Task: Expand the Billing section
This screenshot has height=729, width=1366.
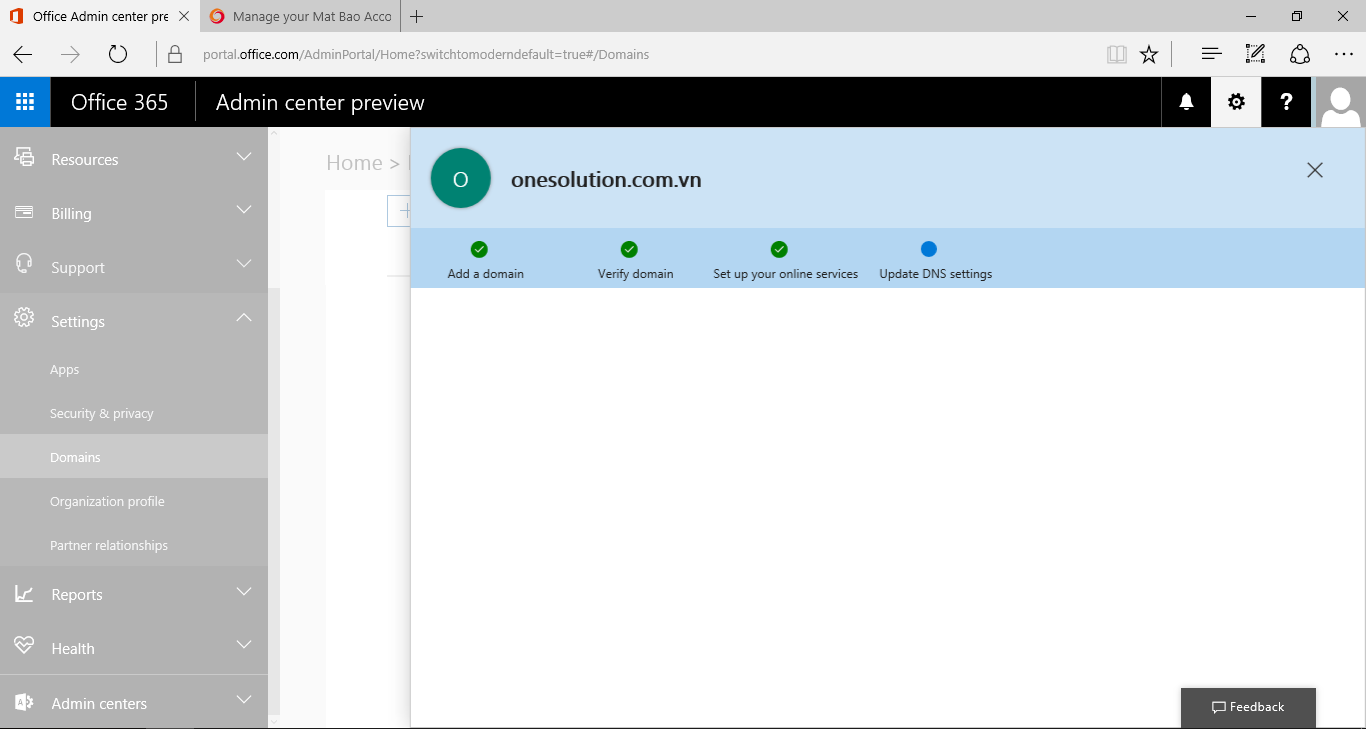Action: pos(133,213)
